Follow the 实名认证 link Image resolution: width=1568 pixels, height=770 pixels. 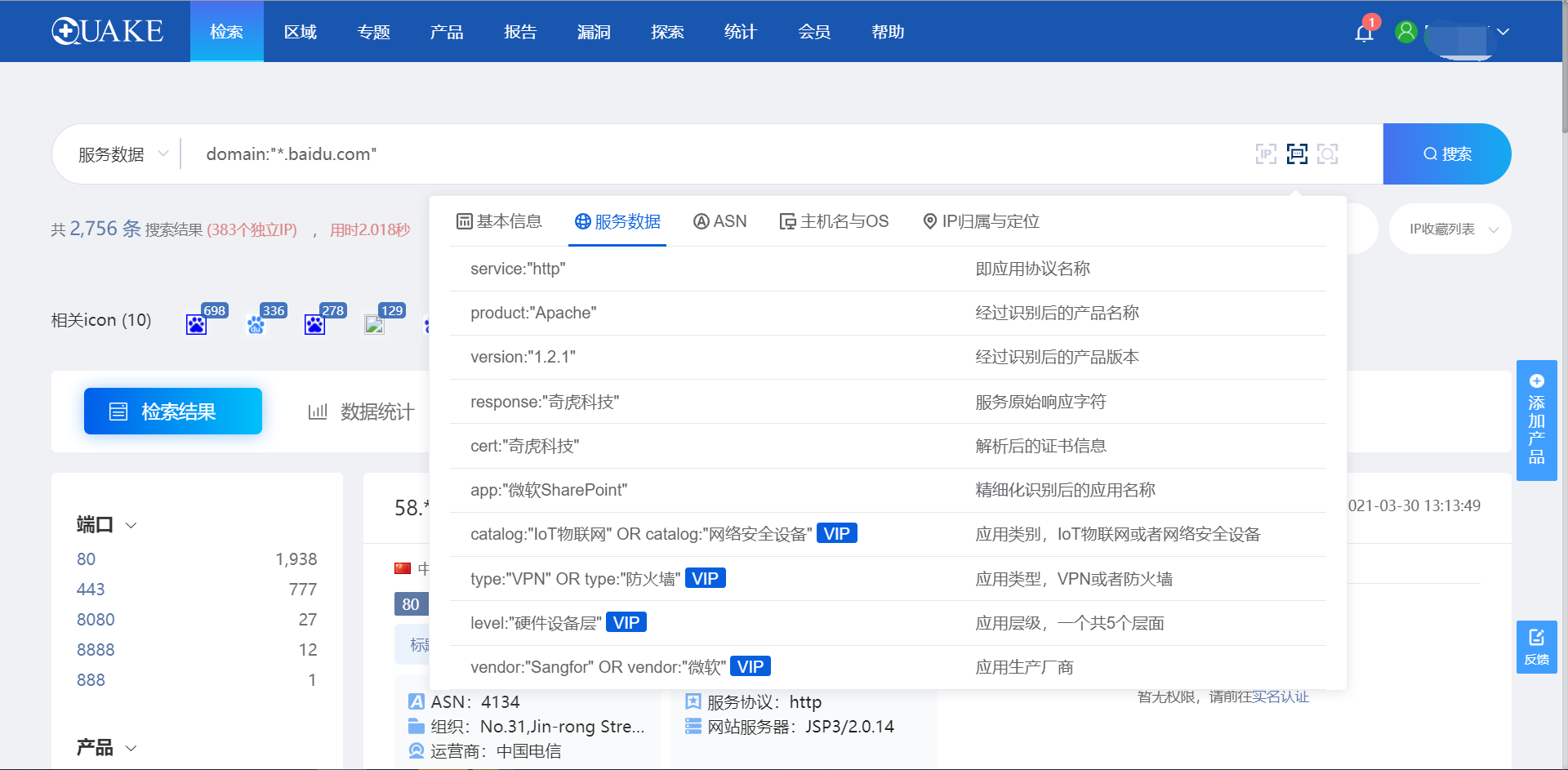(x=1280, y=697)
